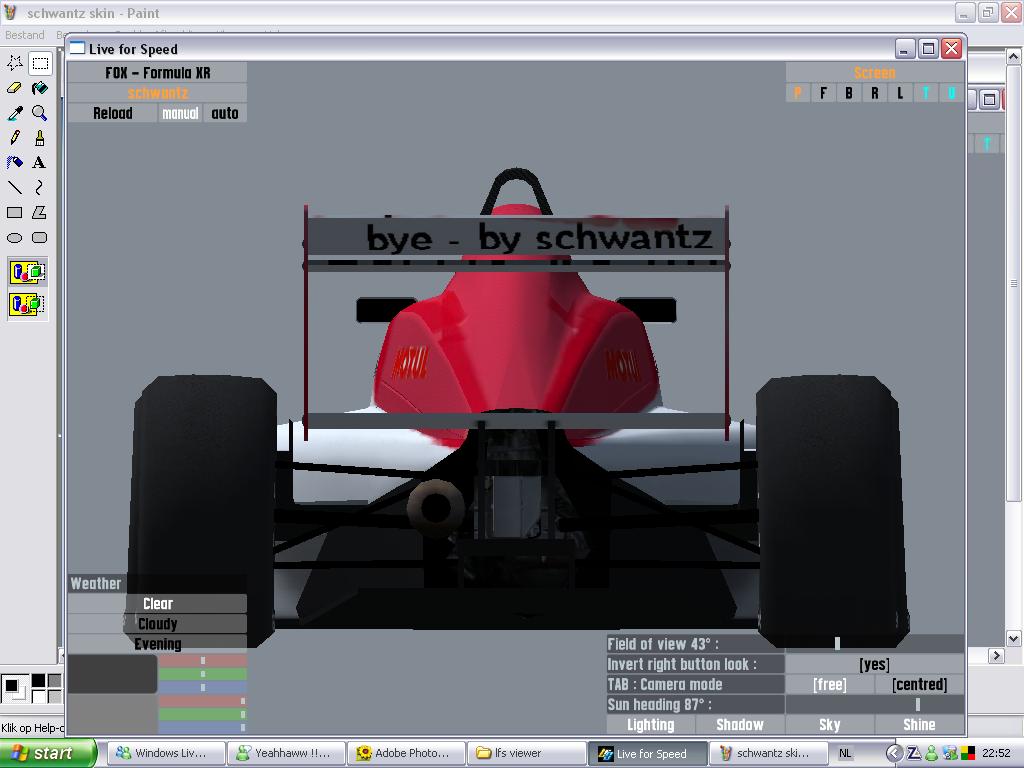Set camera mode to [centred]
The image size is (1024, 768).
(920, 684)
